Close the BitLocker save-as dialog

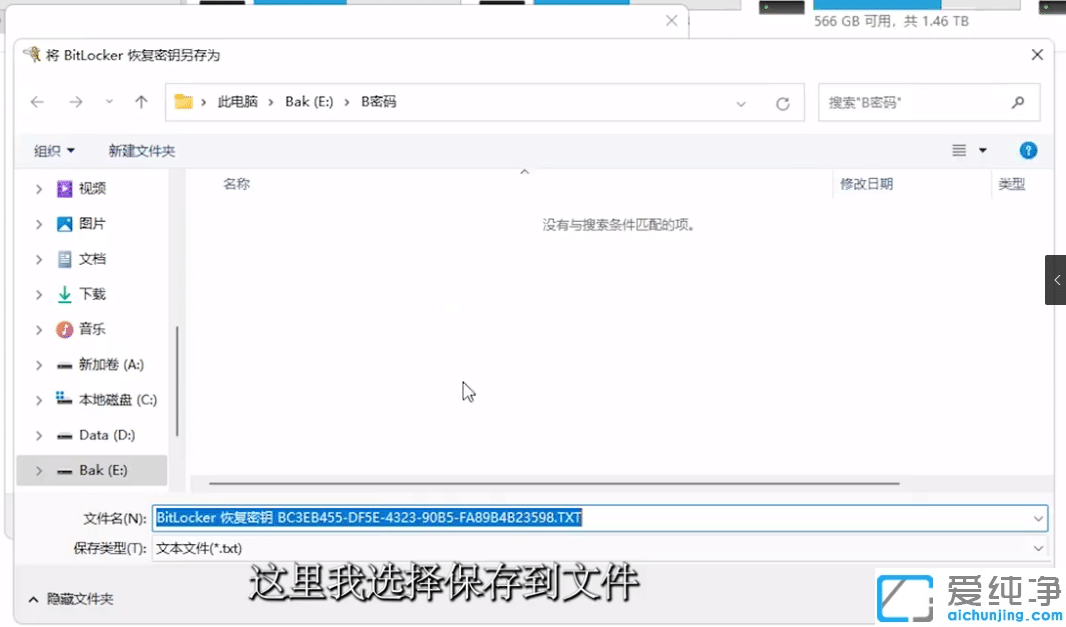[x=1037, y=55]
